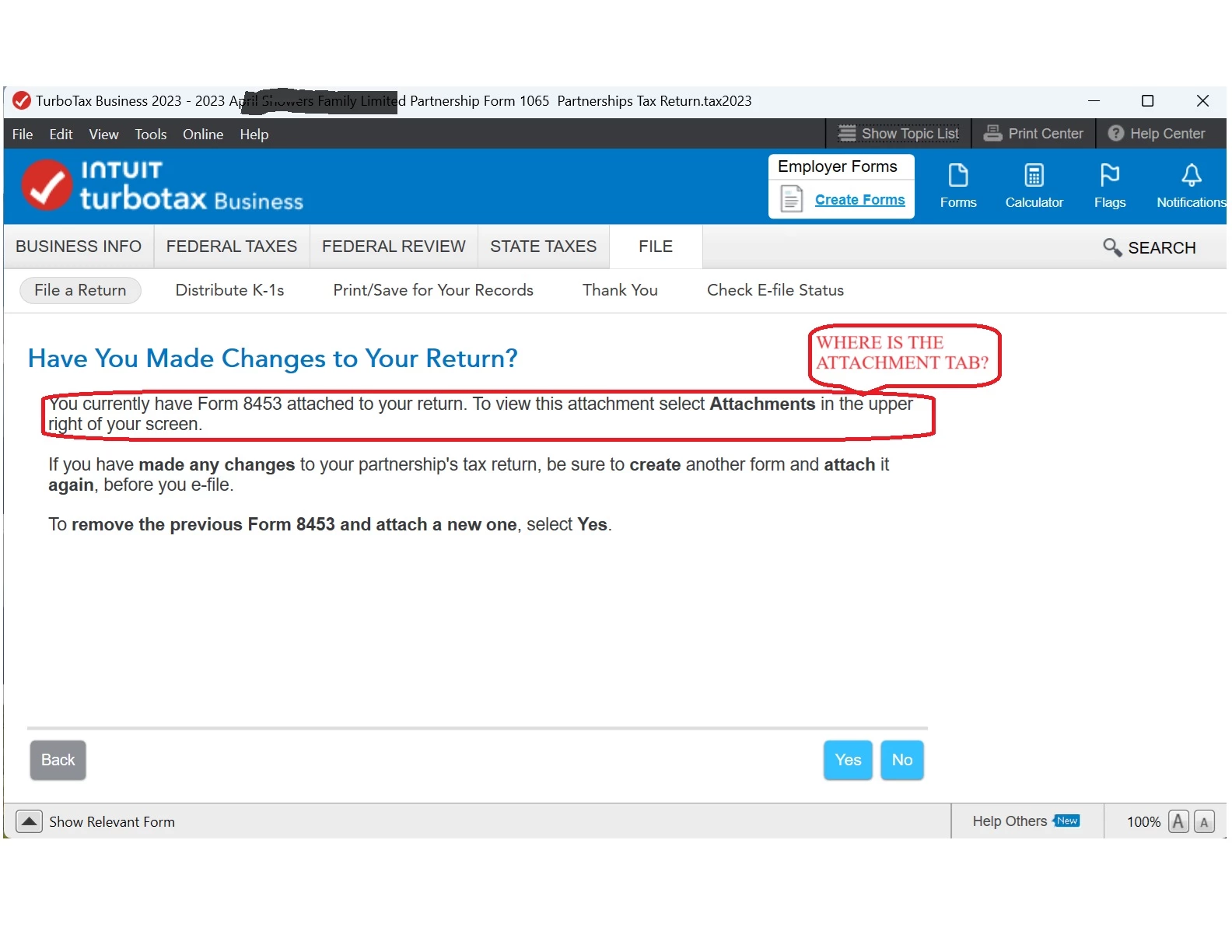Click Show Relevant Form text

click(x=112, y=822)
